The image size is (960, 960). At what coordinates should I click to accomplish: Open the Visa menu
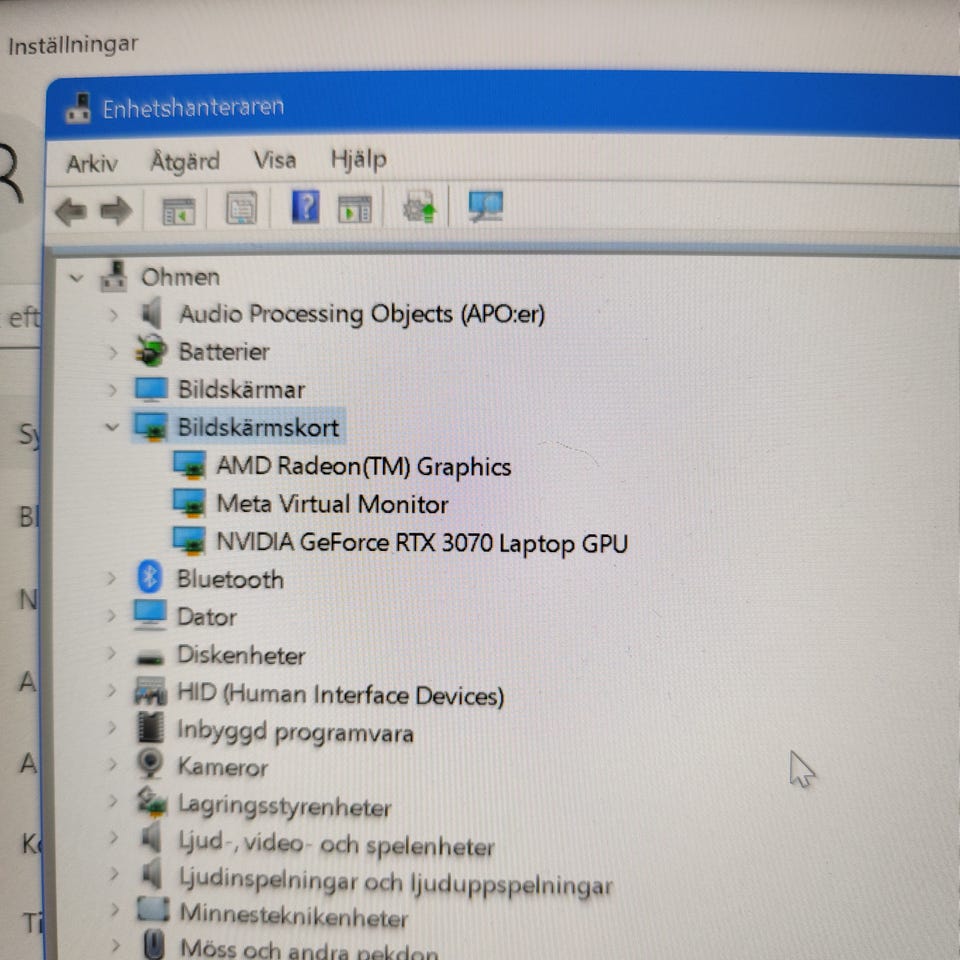tap(275, 160)
